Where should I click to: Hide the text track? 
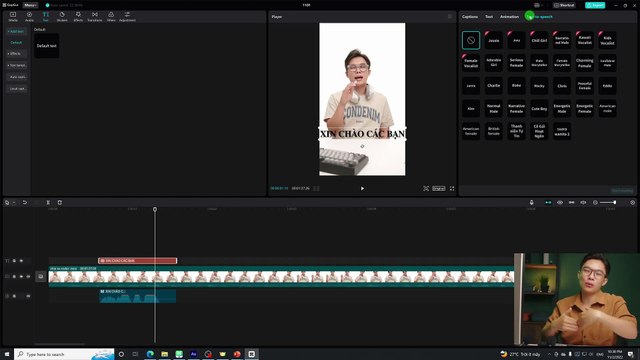click(x=21, y=261)
